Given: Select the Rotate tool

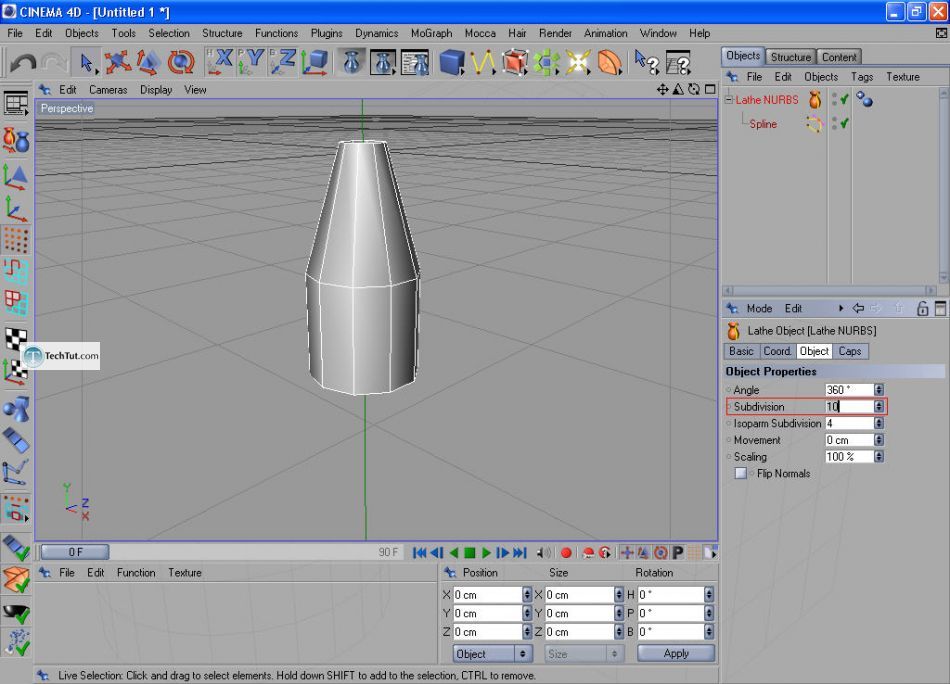Looking at the screenshot, I should 181,62.
